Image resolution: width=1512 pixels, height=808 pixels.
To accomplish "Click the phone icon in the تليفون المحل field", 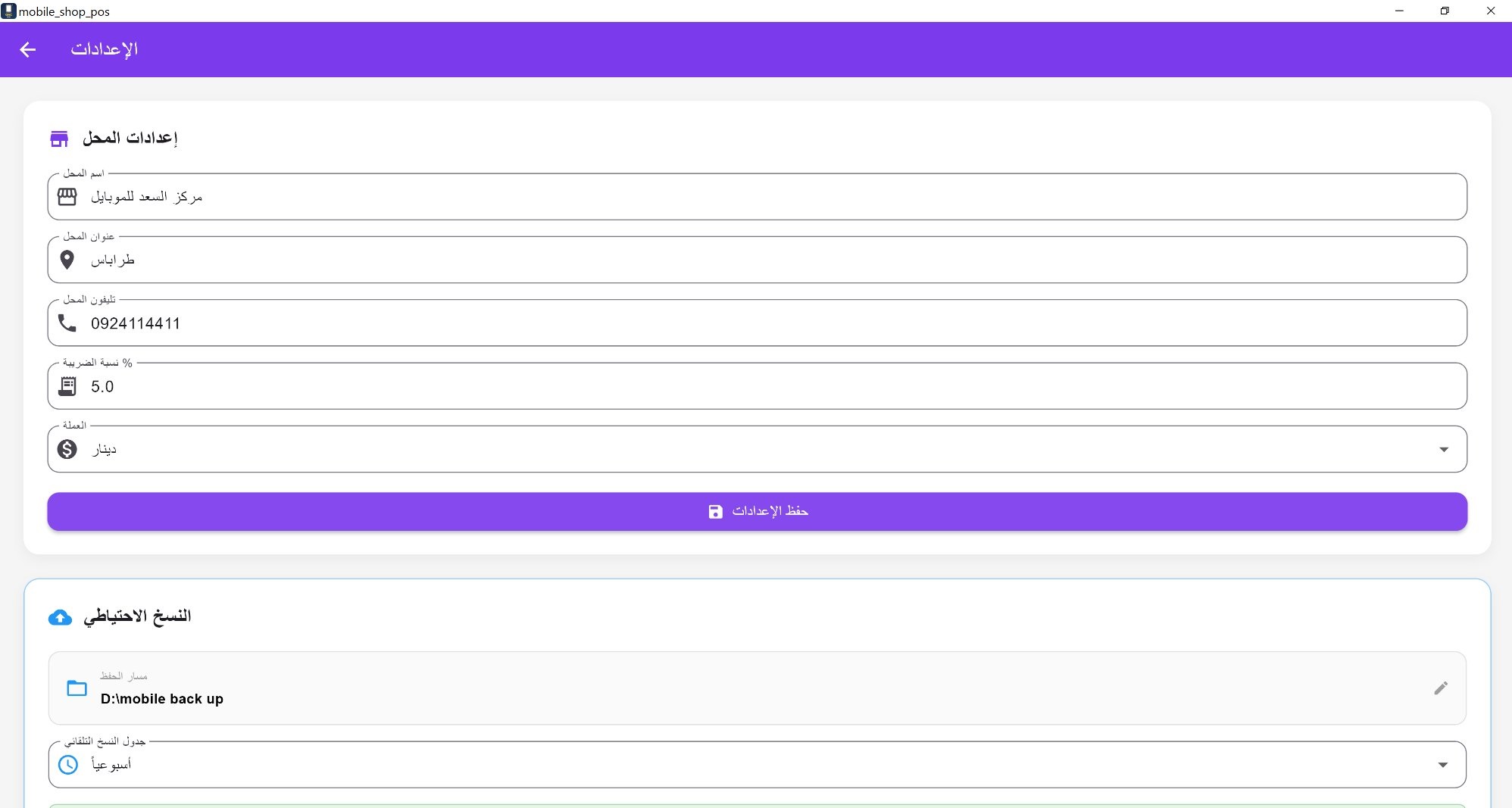I will click(67, 323).
